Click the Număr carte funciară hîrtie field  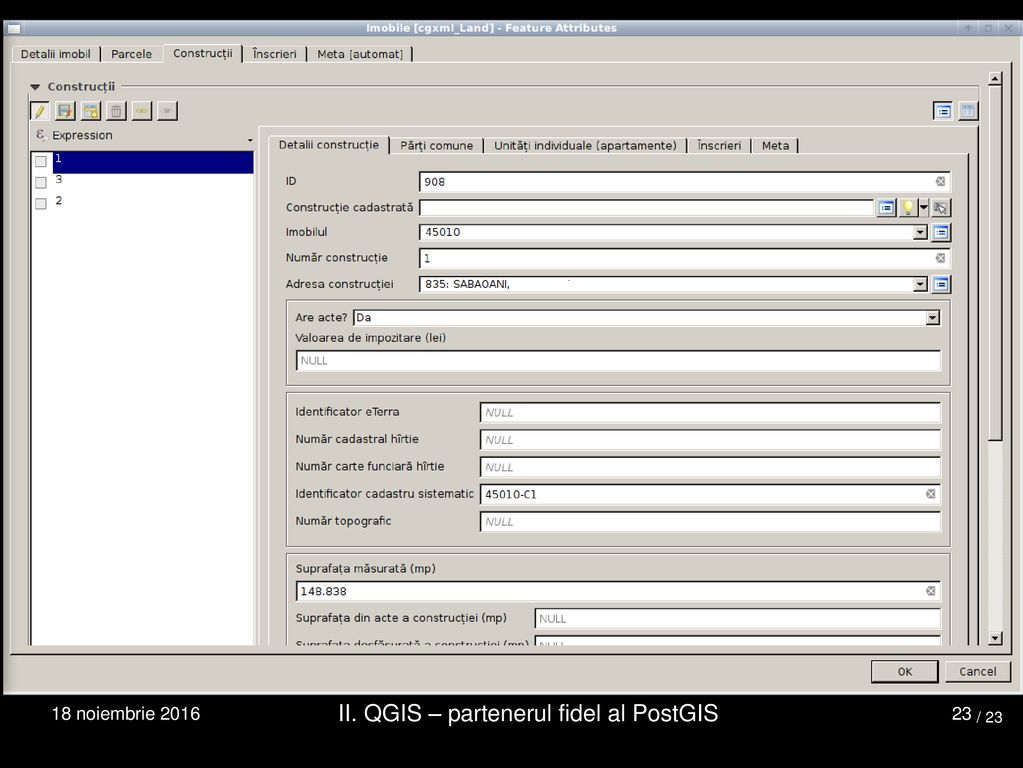pos(710,467)
